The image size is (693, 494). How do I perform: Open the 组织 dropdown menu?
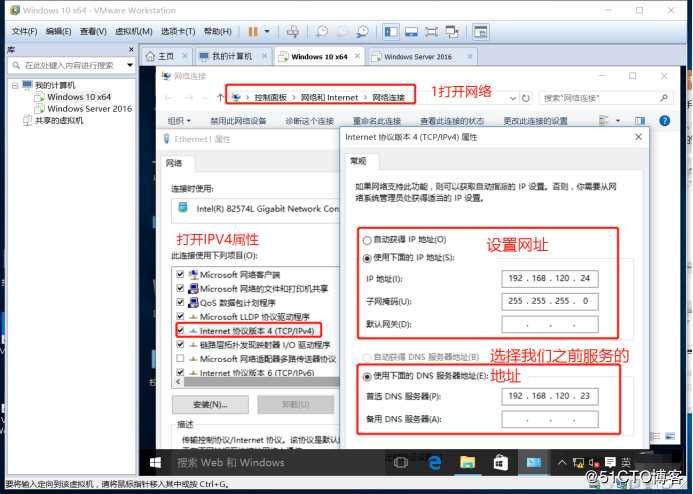(x=179, y=121)
